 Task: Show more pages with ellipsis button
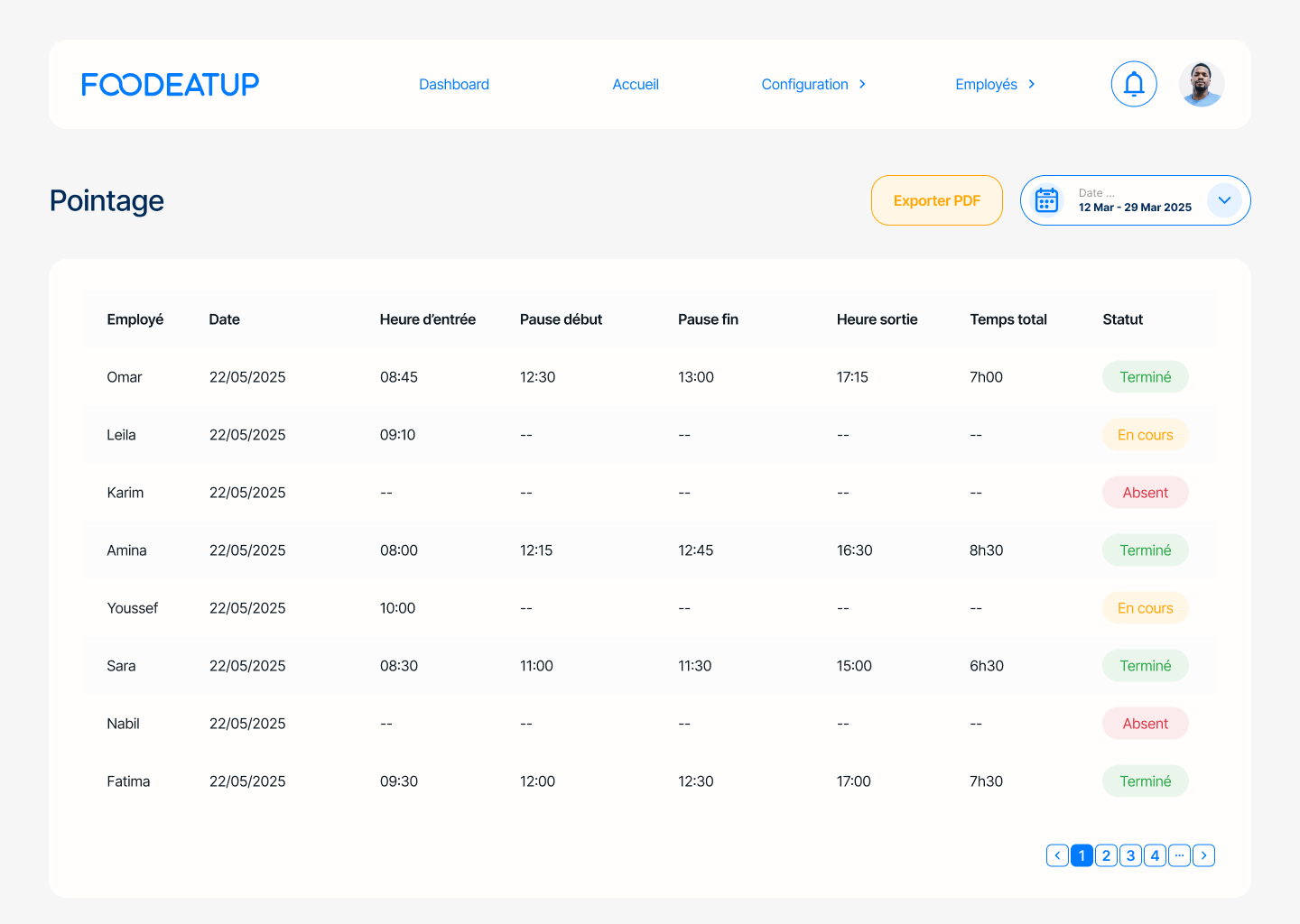click(1179, 855)
